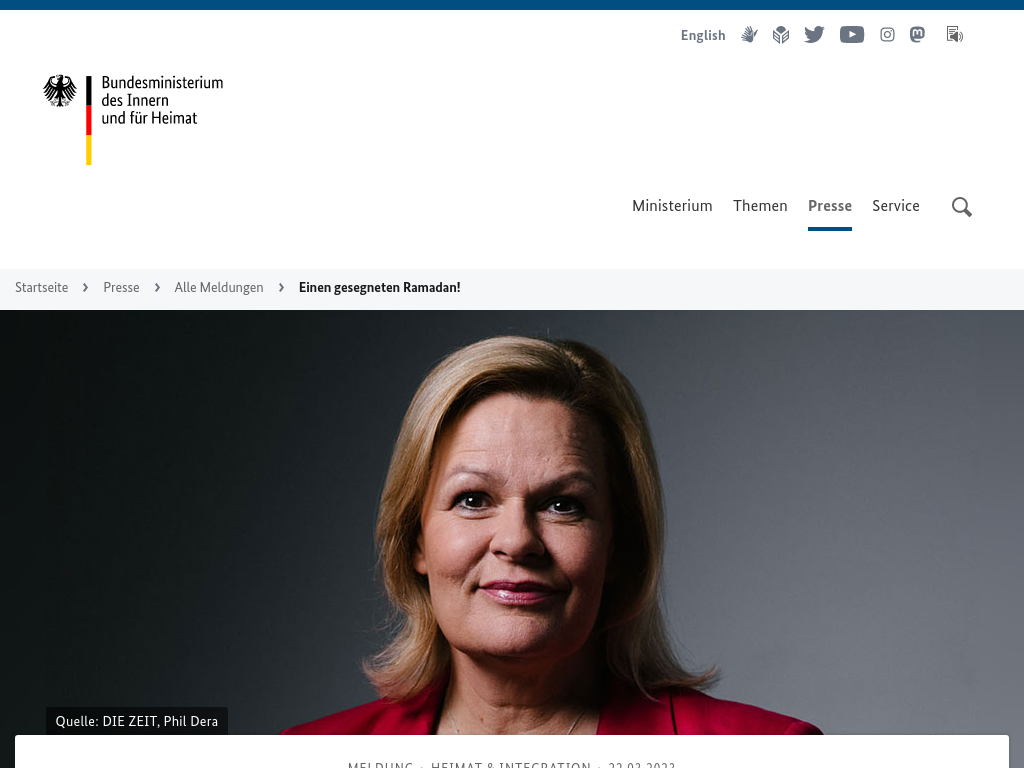The width and height of the screenshot is (1024, 768).
Task: Open the Ministerium menu
Action: pos(672,206)
